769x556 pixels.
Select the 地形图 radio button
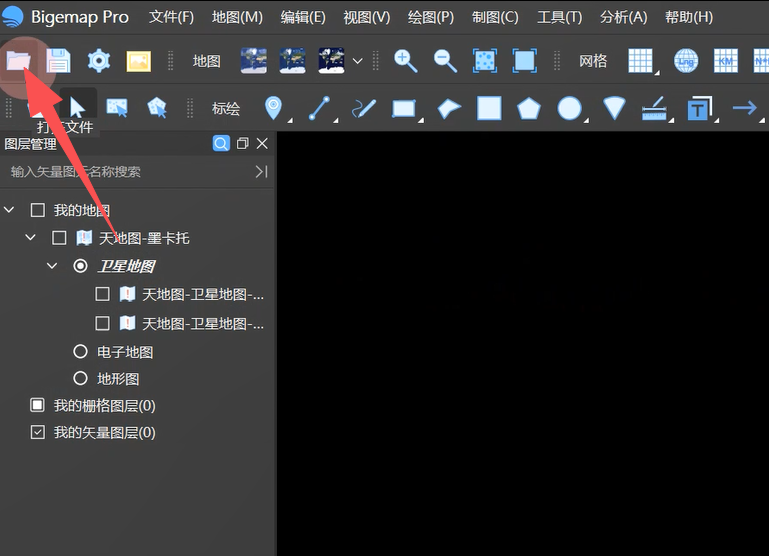80,379
